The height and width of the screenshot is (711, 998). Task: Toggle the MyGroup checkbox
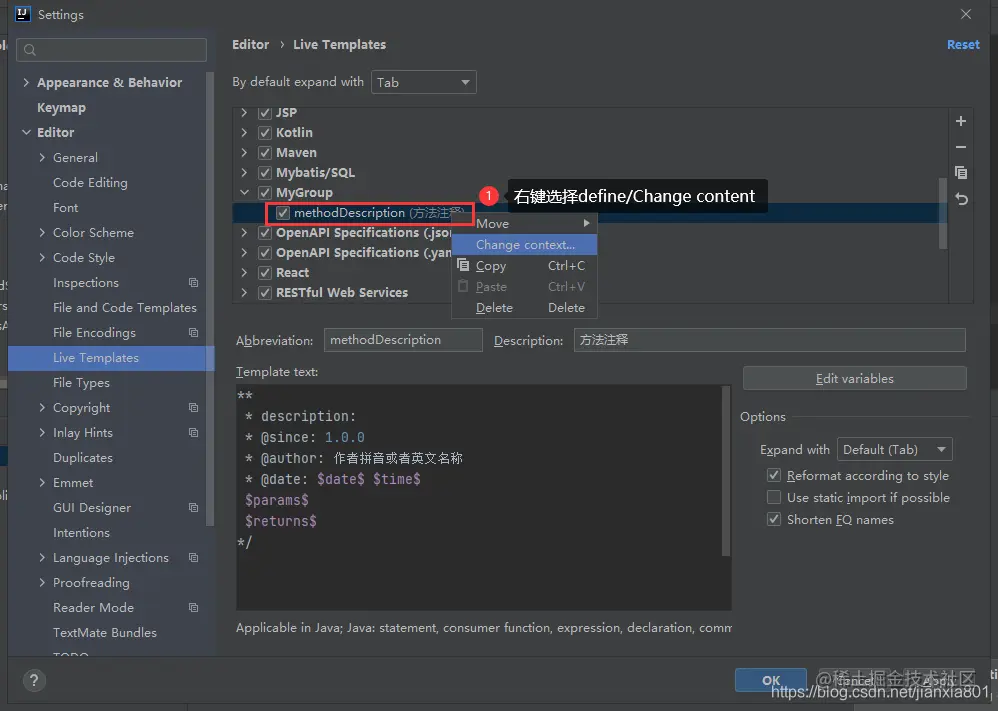(265, 193)
